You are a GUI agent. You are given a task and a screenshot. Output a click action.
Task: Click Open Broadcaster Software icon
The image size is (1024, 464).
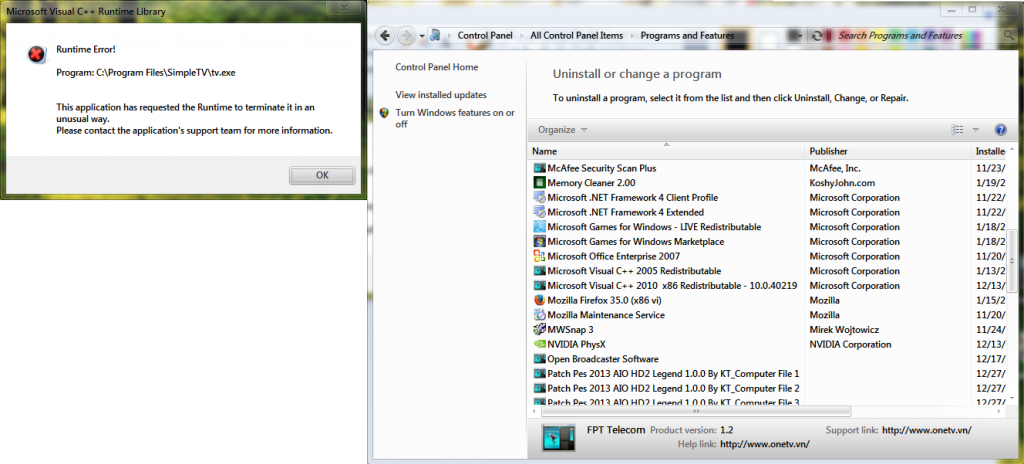(539, 359)
